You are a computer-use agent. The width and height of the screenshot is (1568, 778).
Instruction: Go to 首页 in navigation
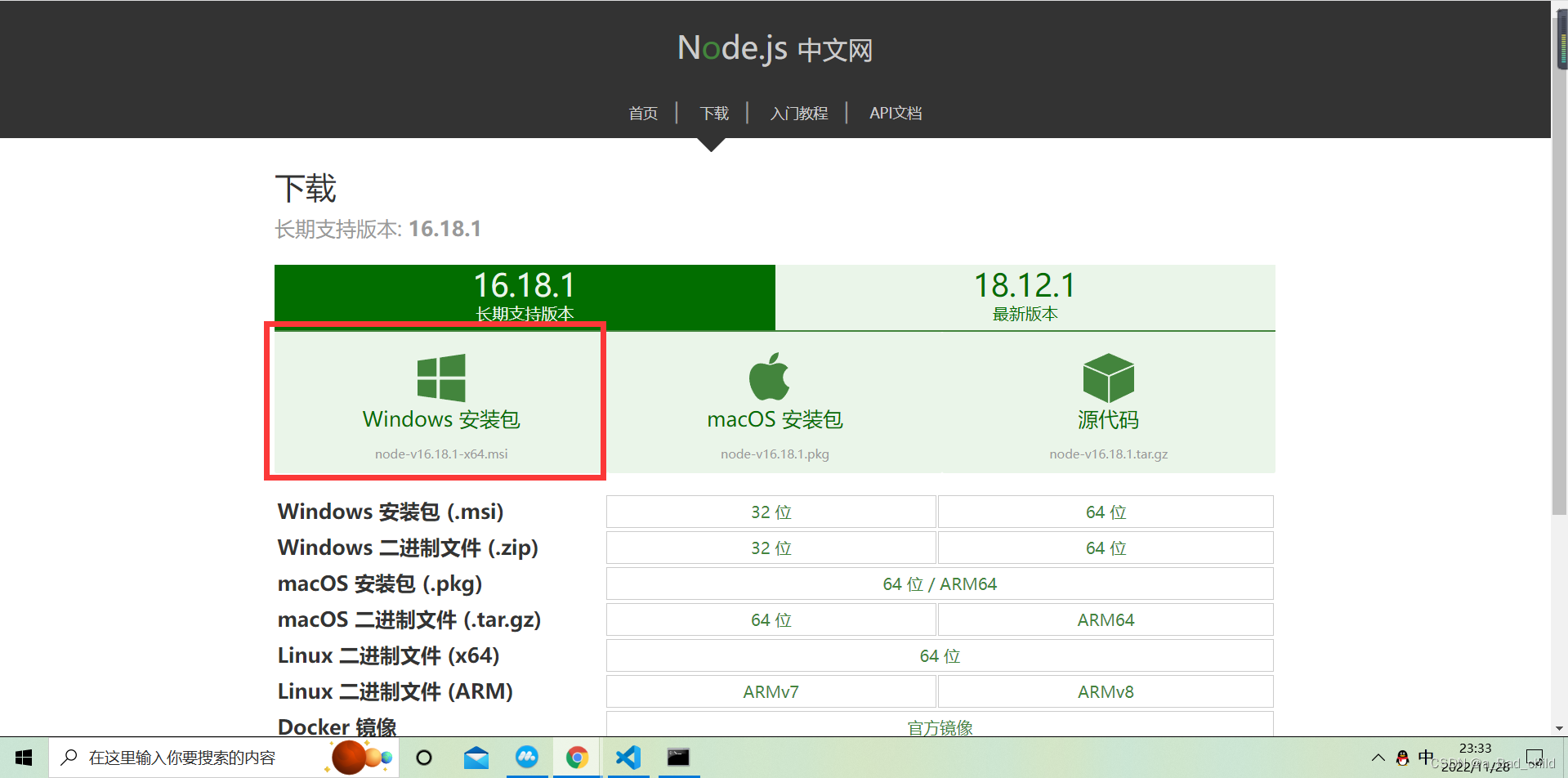[643, 113]
